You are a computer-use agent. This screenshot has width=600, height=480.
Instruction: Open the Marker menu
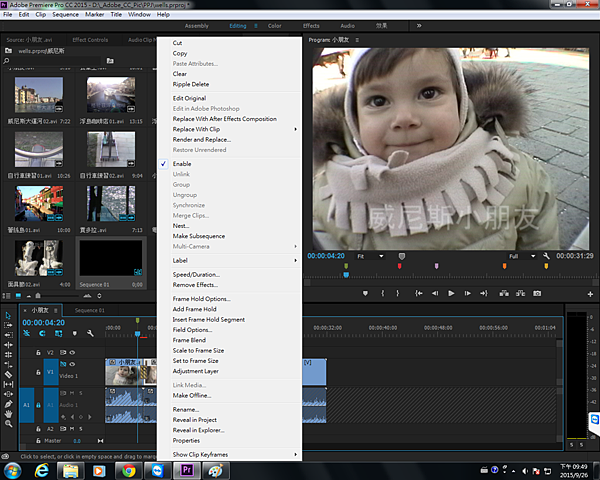[95, 15]
